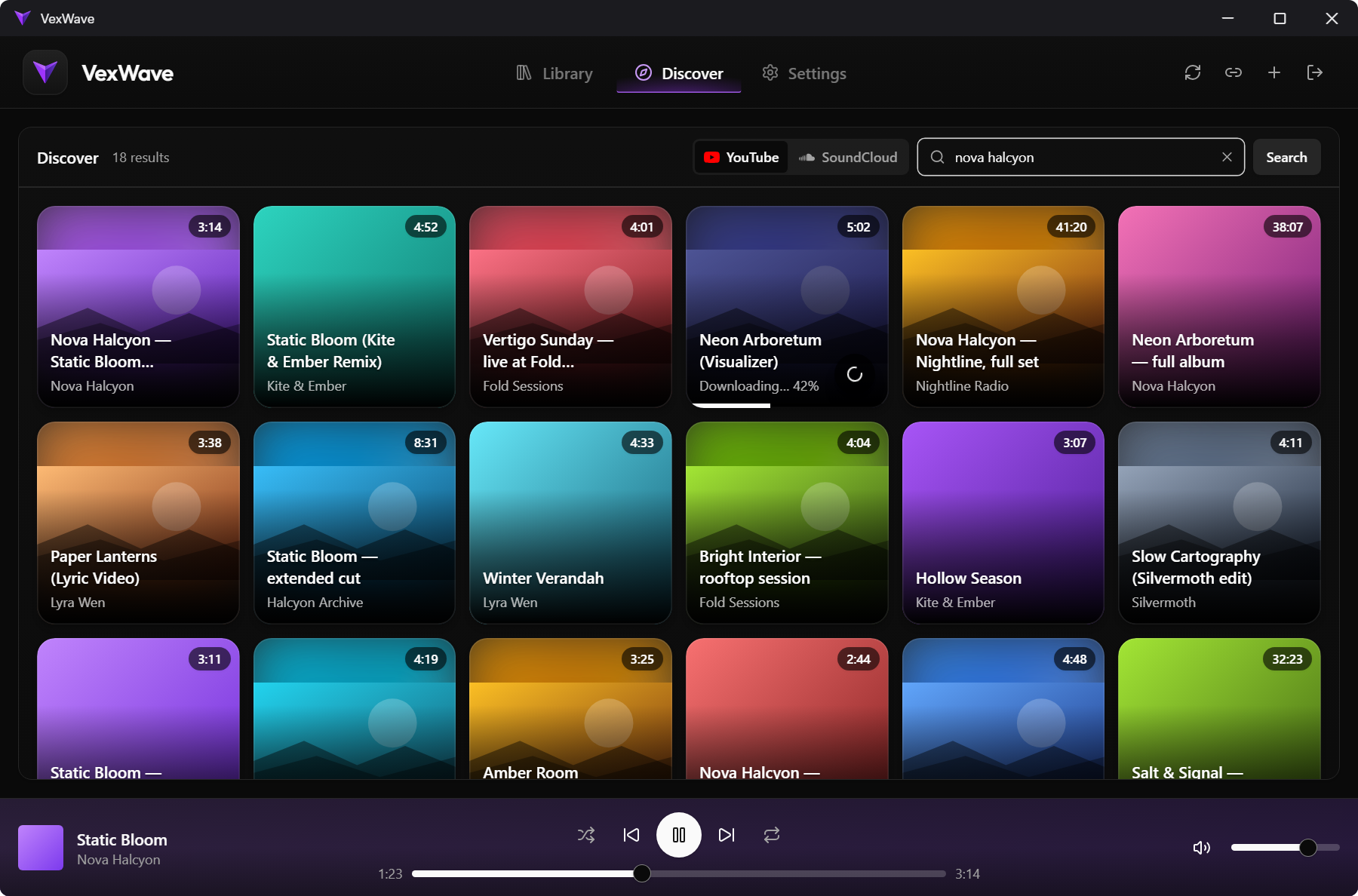Viewport: 1358px width, 896px height.
Task: Open the card with 4:48 duration
Action: tap(1003, 709)
